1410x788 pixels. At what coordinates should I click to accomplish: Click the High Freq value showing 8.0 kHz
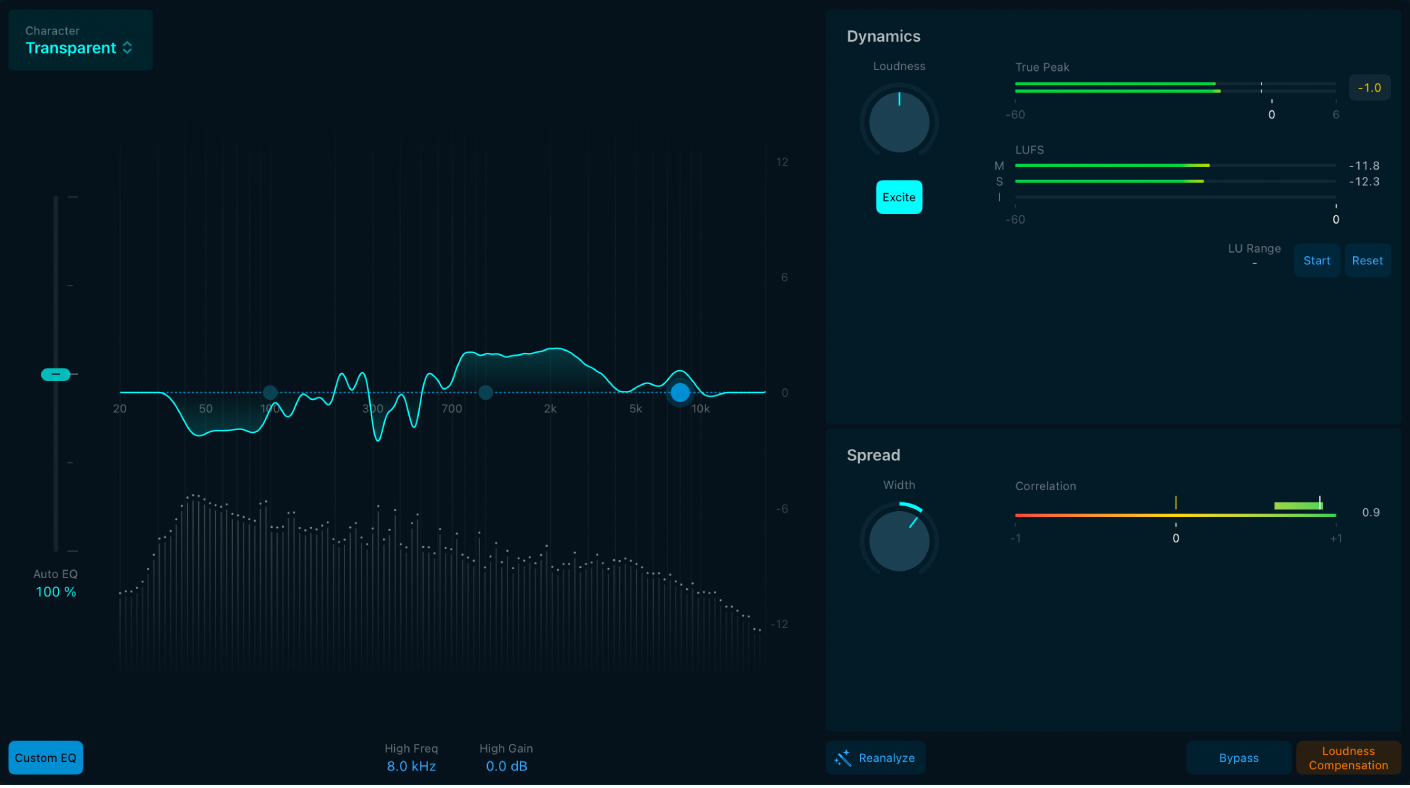point(411,765)
